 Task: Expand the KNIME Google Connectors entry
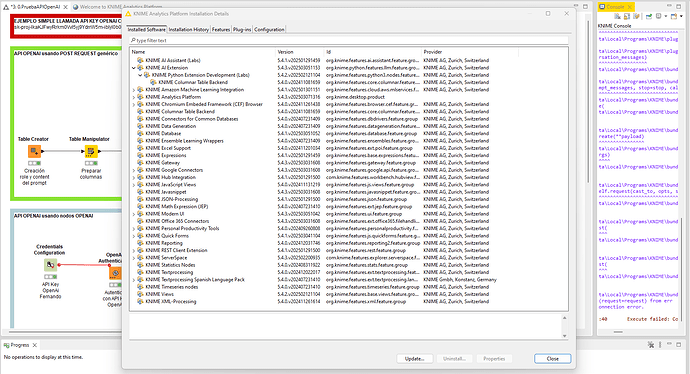coord(134,170)
